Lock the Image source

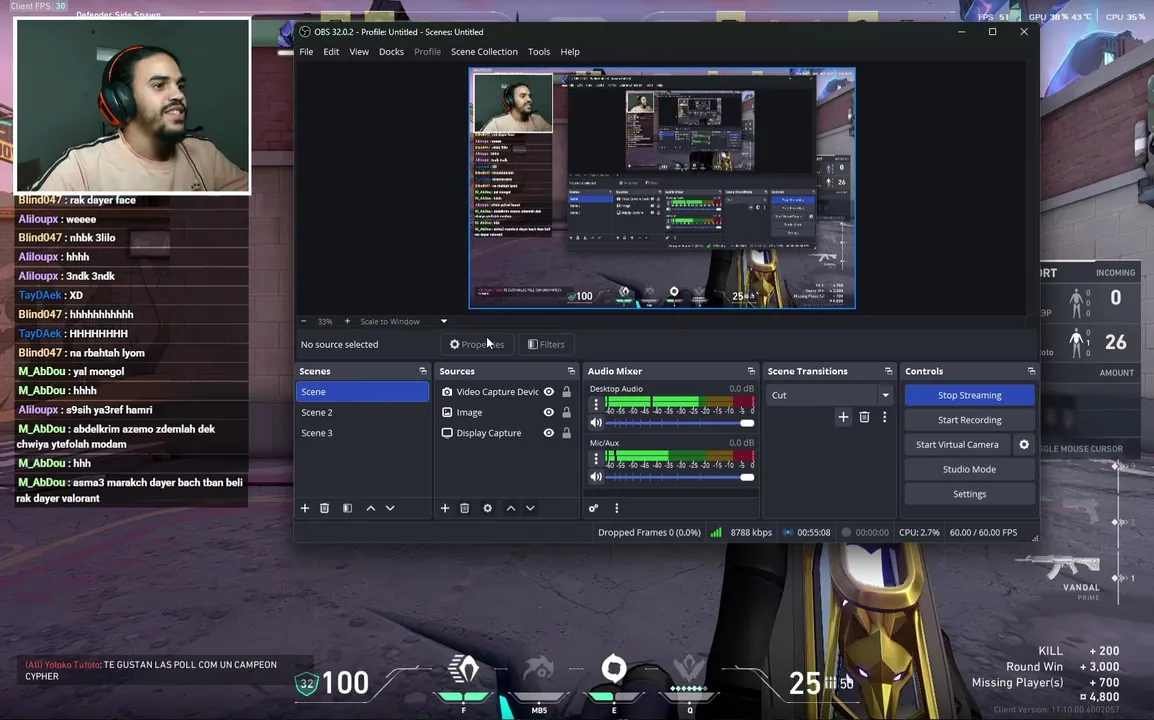click(x=567, y=412)
